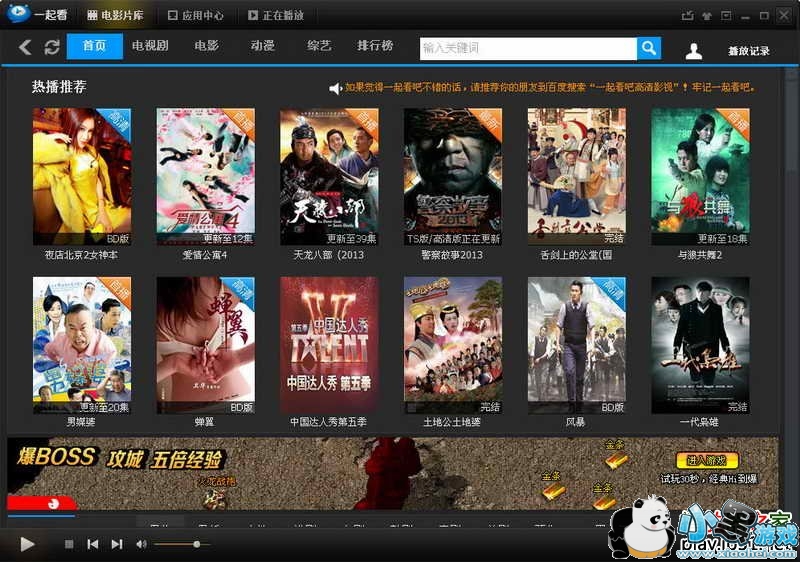Adjust the volume slider knob
The image size is (800, 562).
(x=197, y=544)
